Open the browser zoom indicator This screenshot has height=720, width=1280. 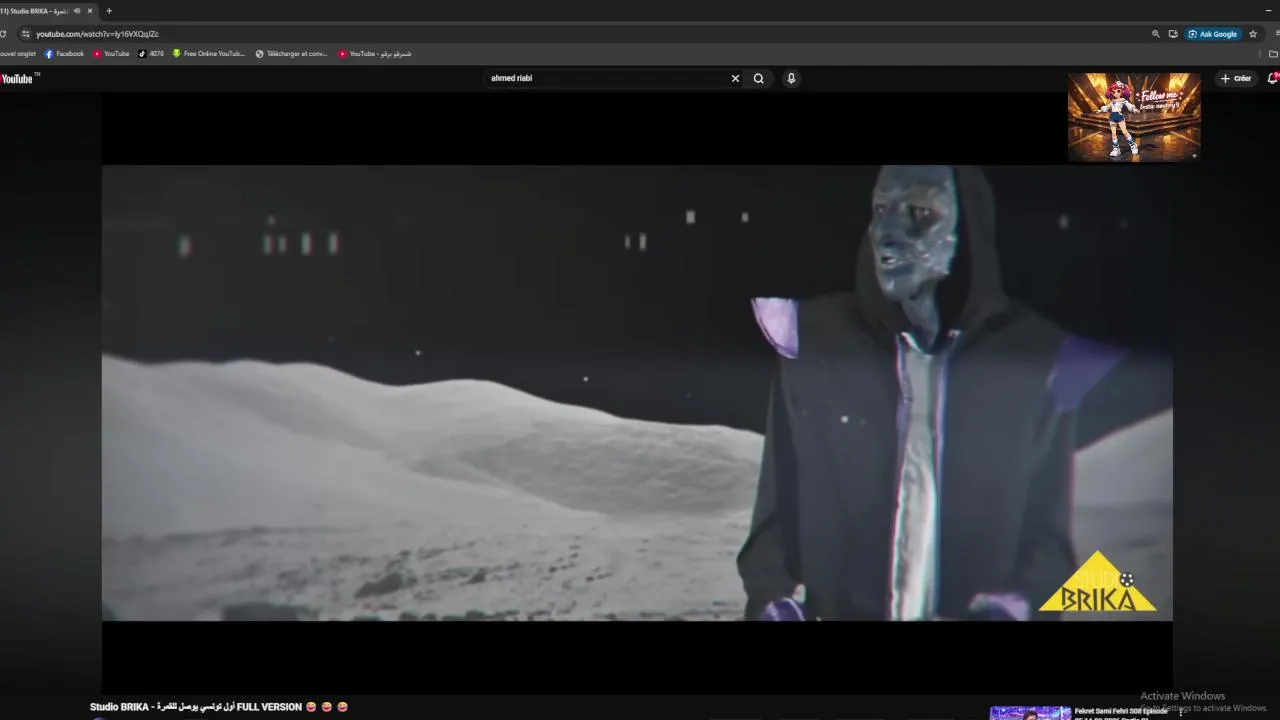coord(1156,34)
